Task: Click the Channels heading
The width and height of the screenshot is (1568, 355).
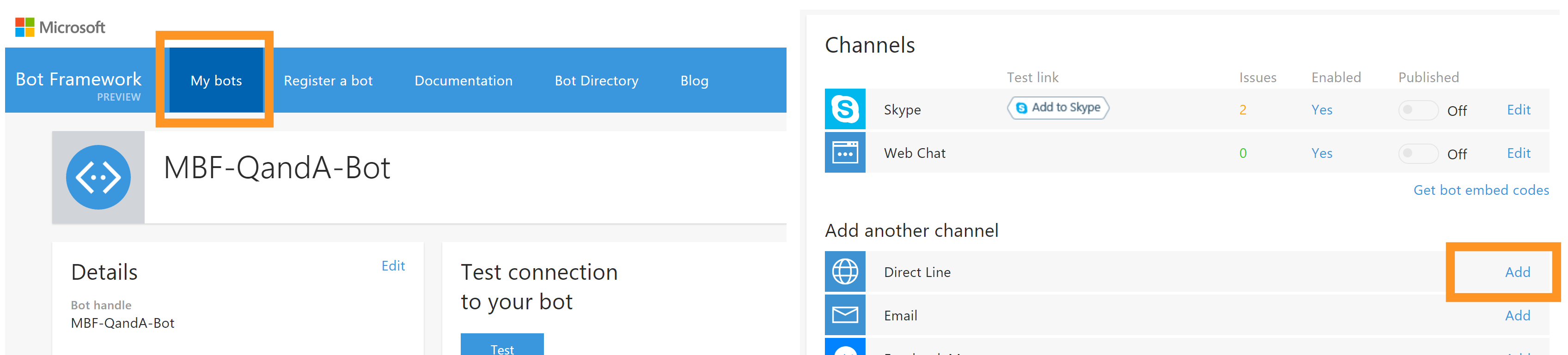Action: click(x=869, y=45)
